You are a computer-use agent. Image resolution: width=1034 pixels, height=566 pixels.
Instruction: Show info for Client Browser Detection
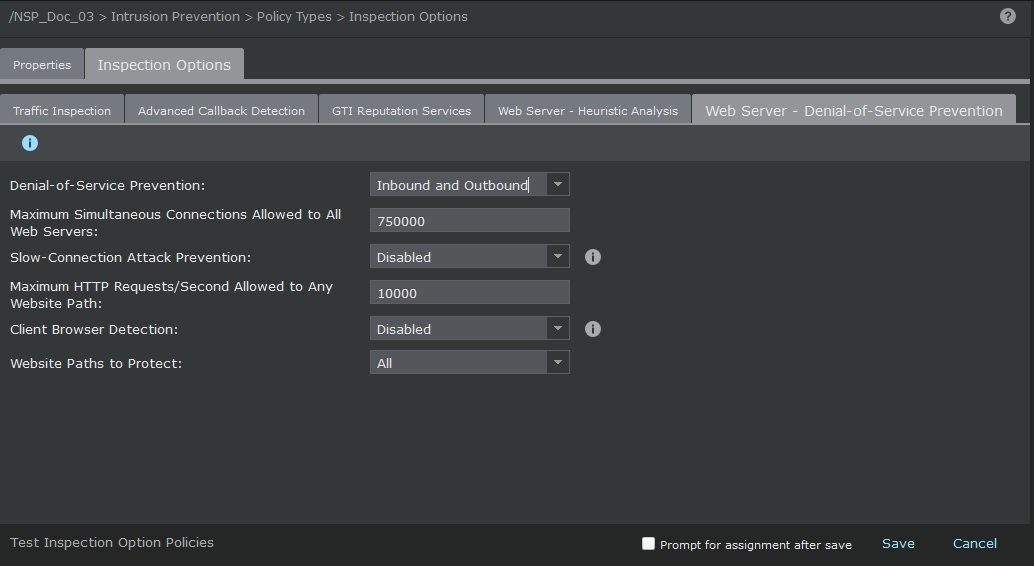593,329
